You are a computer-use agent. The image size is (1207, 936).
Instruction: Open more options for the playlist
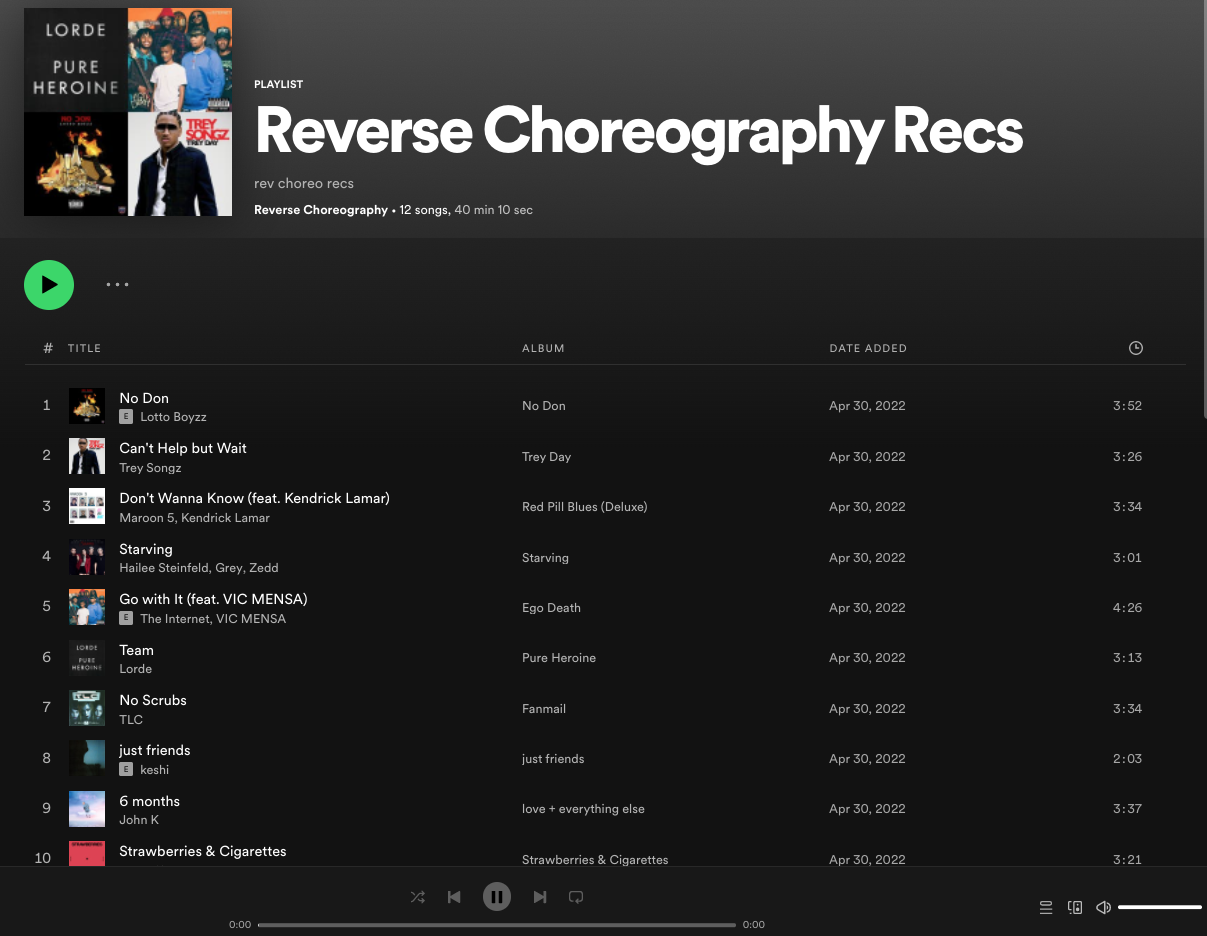(117, 285)
